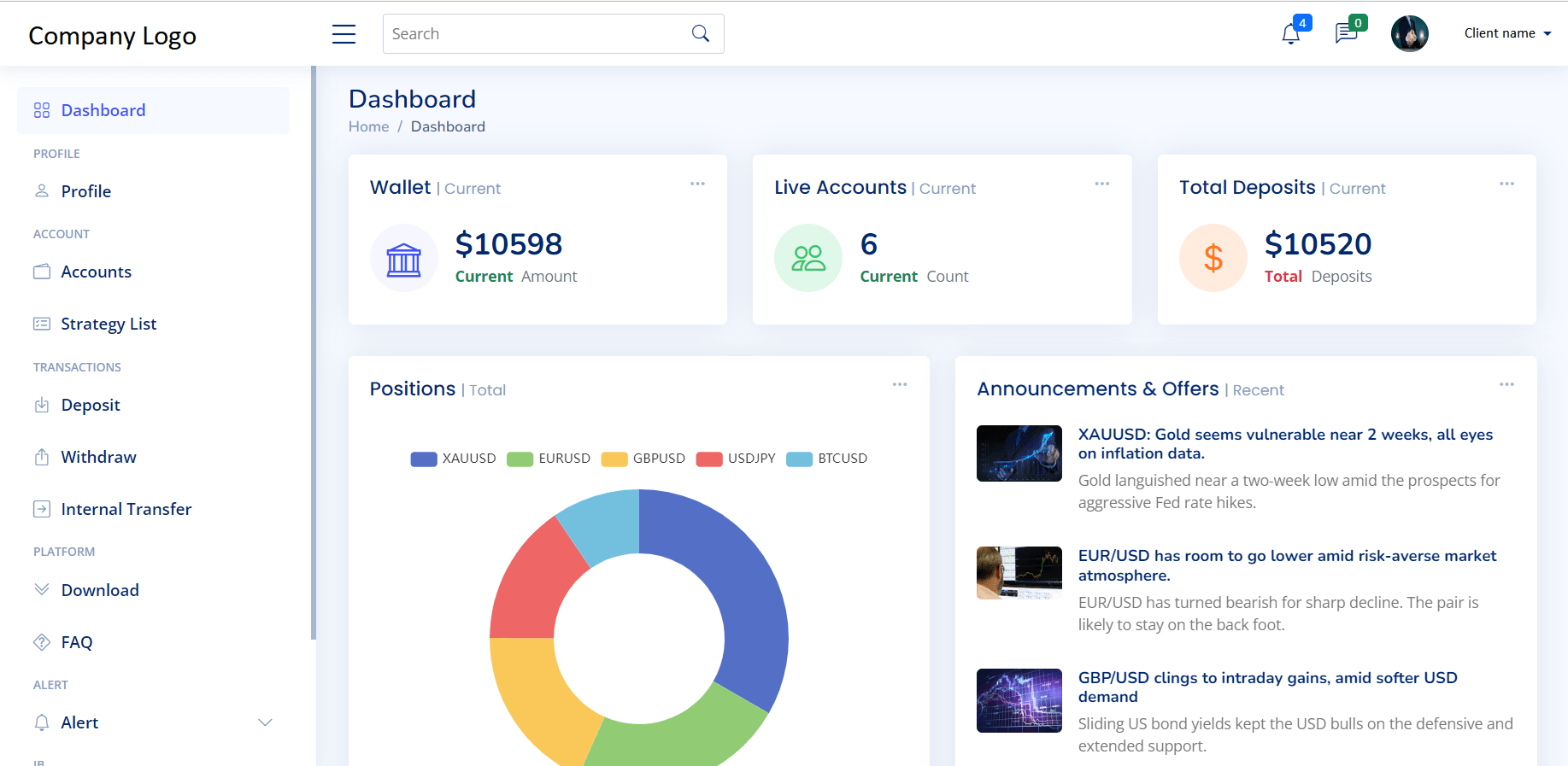Open the Client name dropdown
This screenshot has height=766, width=1568.
[x=1507, y=33]
